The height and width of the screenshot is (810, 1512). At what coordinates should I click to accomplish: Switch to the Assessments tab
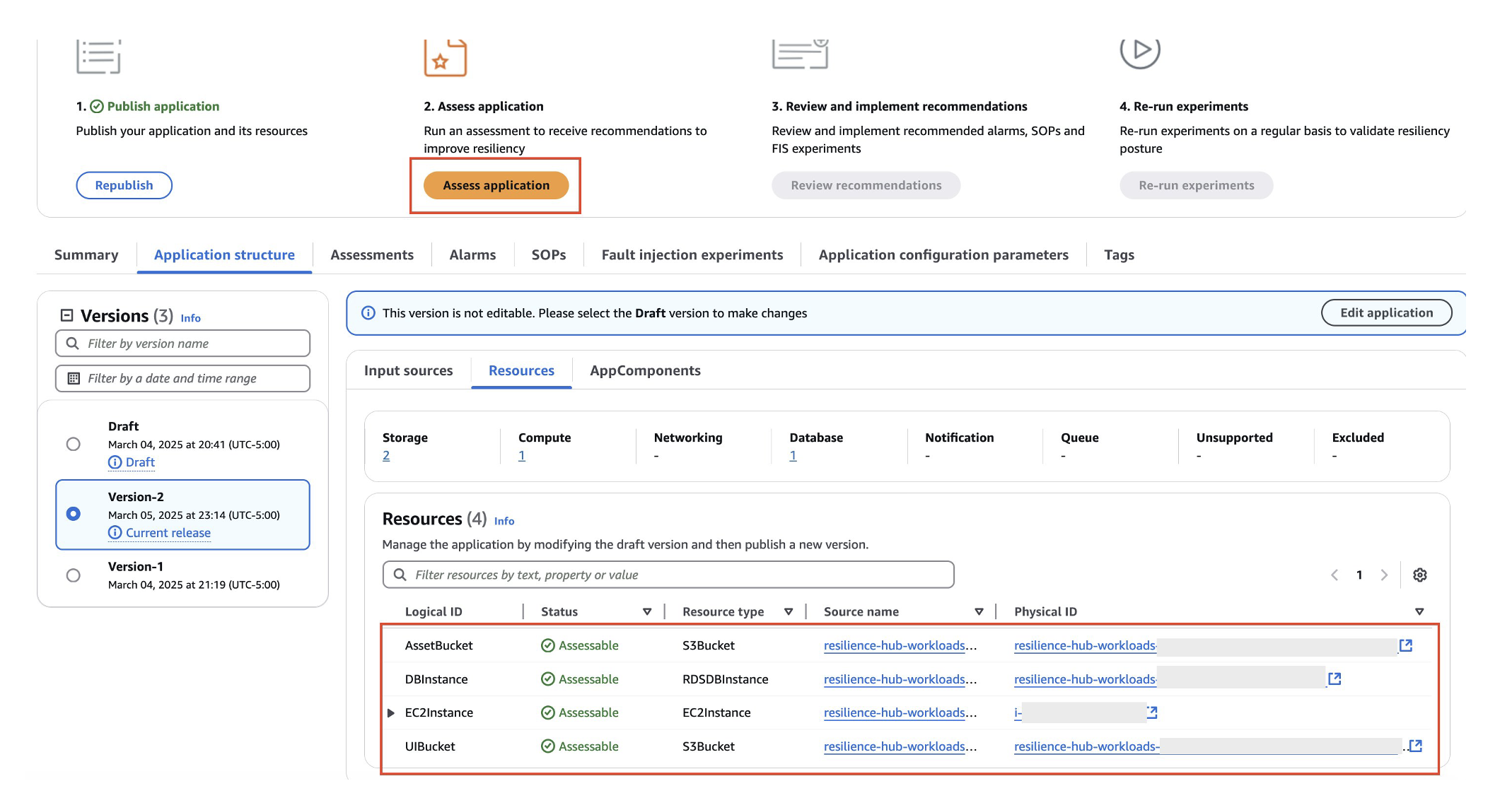pyautogui.click(x=372, y=254)
